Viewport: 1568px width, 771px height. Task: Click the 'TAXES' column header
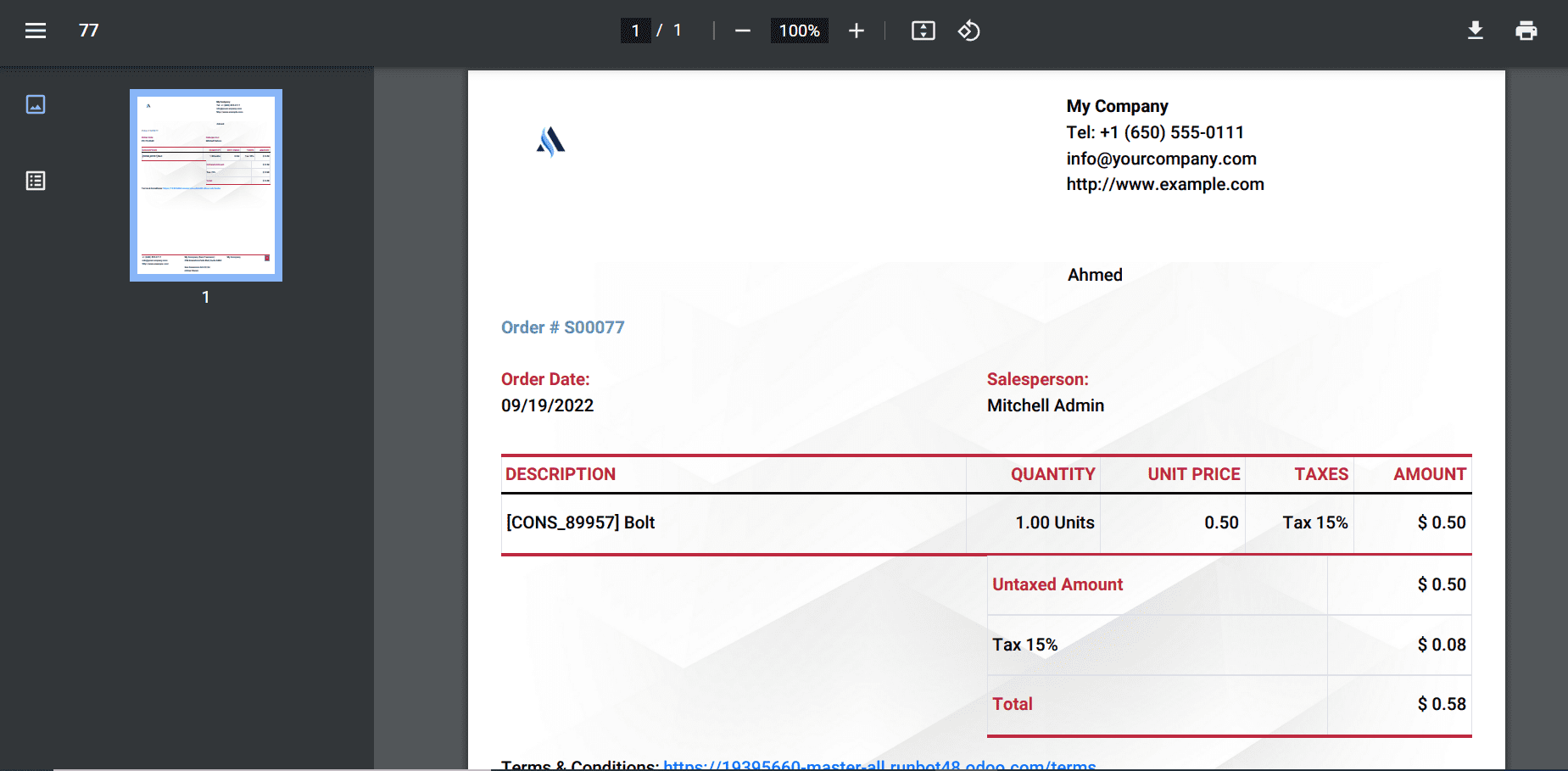pyautogui.click(x=1321, y=474)
